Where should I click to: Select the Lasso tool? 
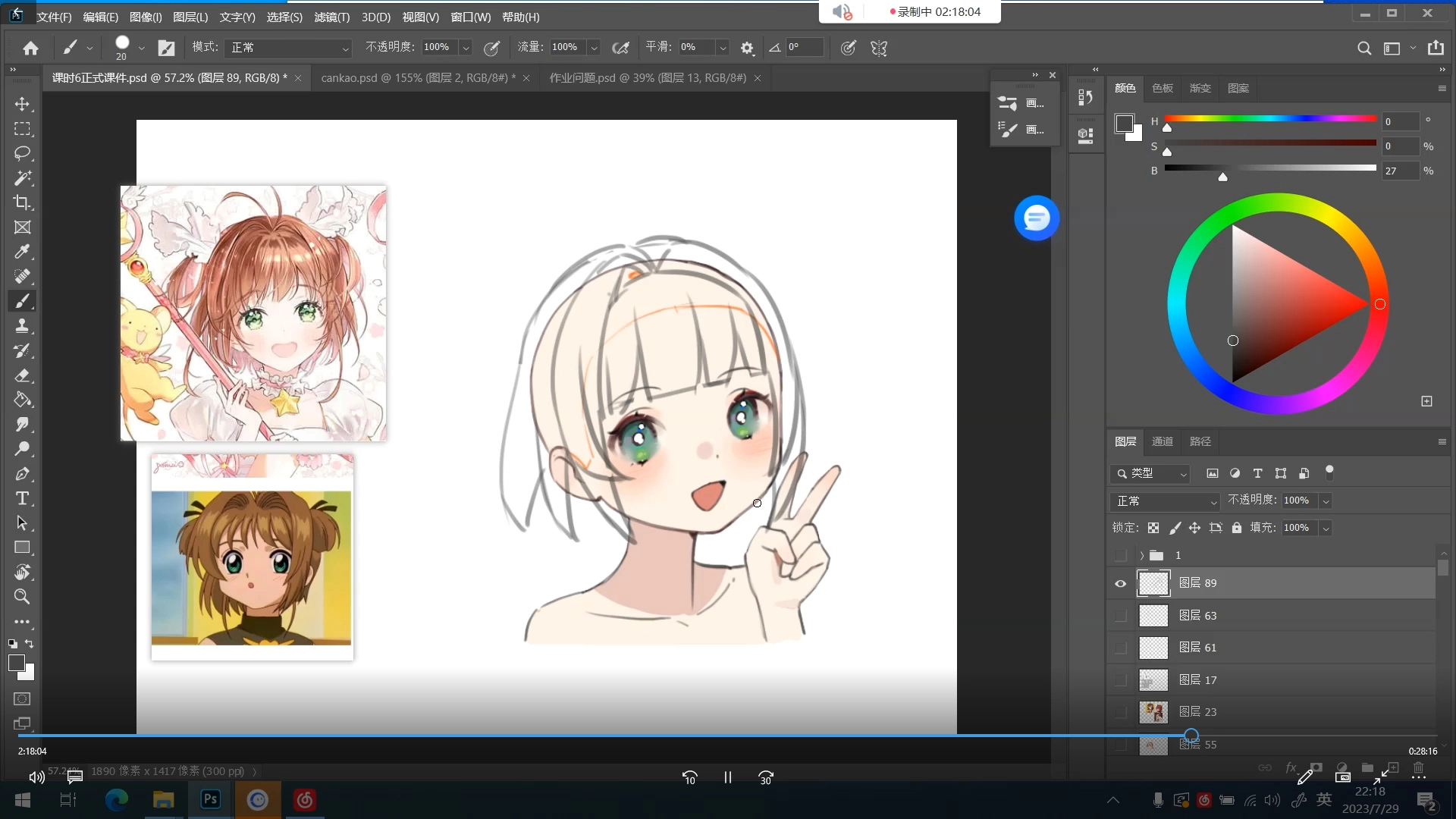(x=22, y=153)
